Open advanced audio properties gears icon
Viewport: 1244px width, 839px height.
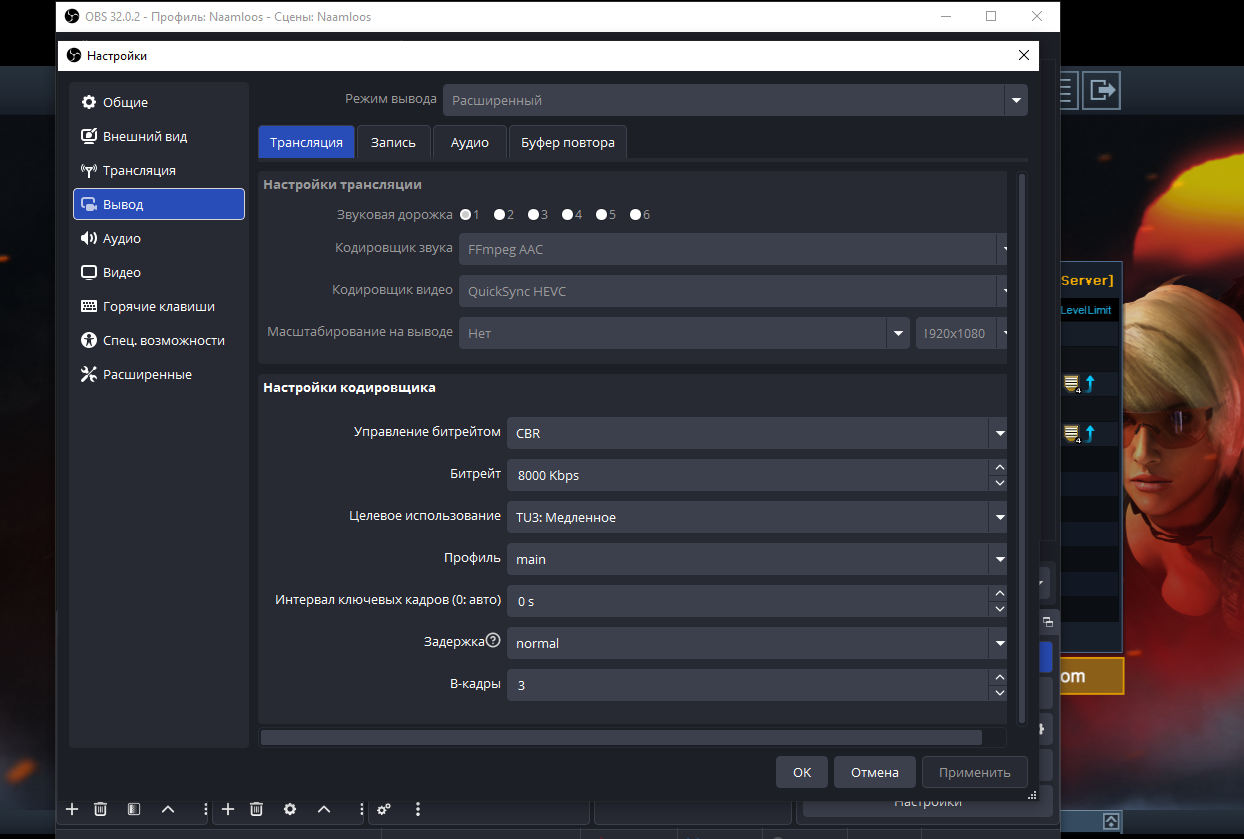(384, 809)
